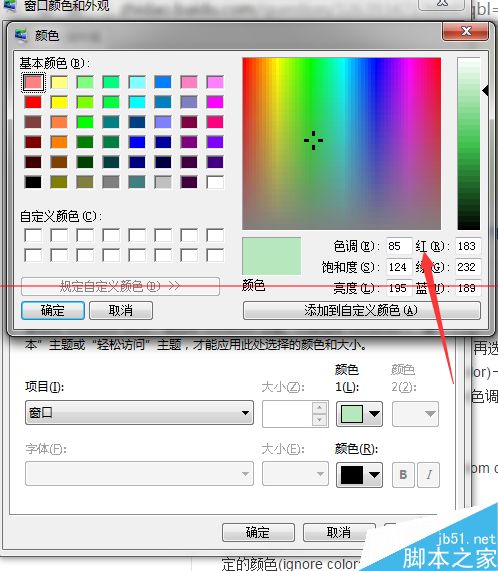Image resolution: width=498 pixels, height=571 pixels.
Task: Increase item size with the up arrow
Action: (x=320, y=407)
